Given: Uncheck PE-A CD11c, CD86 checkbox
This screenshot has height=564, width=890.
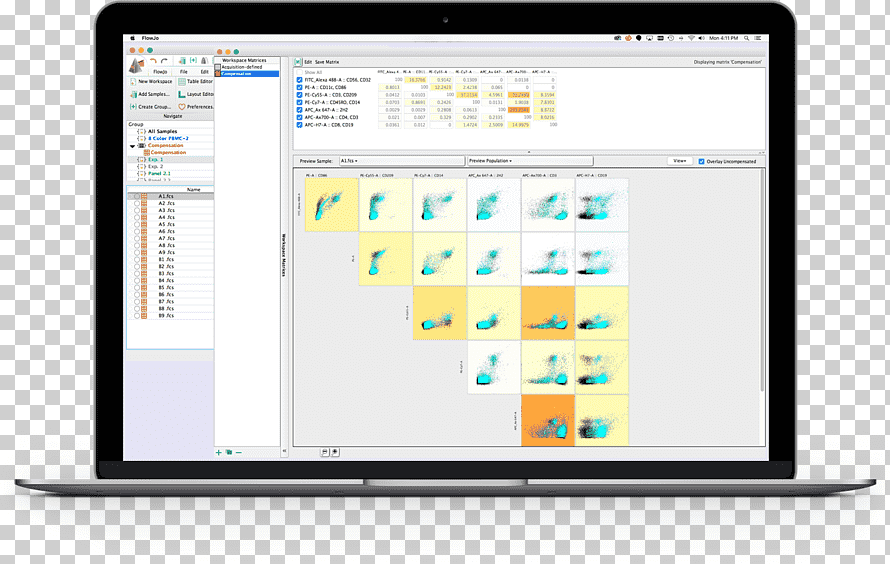Looking at the screenshot, I should pyautogui.click(x=299, y=87).
